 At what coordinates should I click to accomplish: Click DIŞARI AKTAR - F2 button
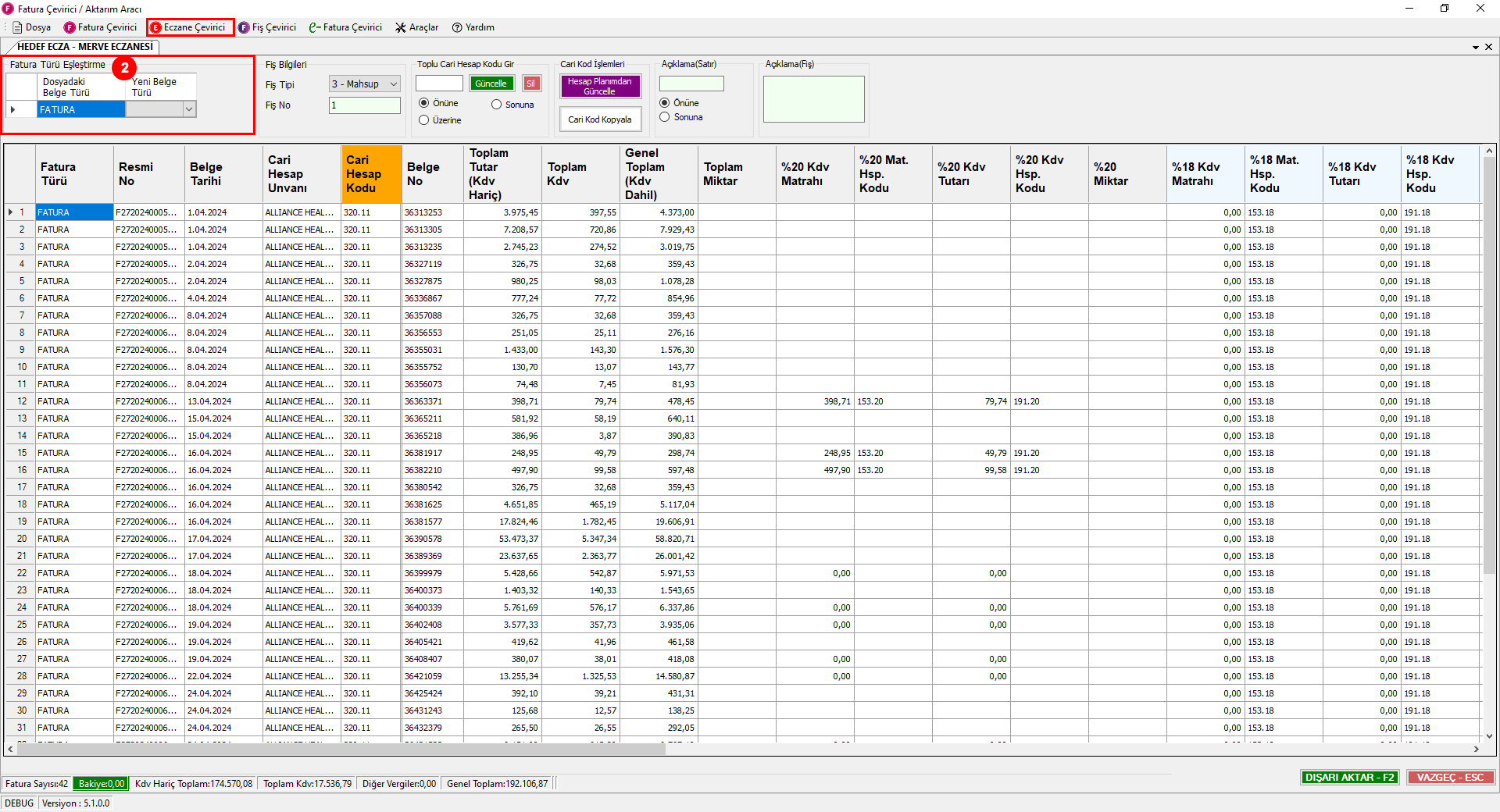(1349, 778)
